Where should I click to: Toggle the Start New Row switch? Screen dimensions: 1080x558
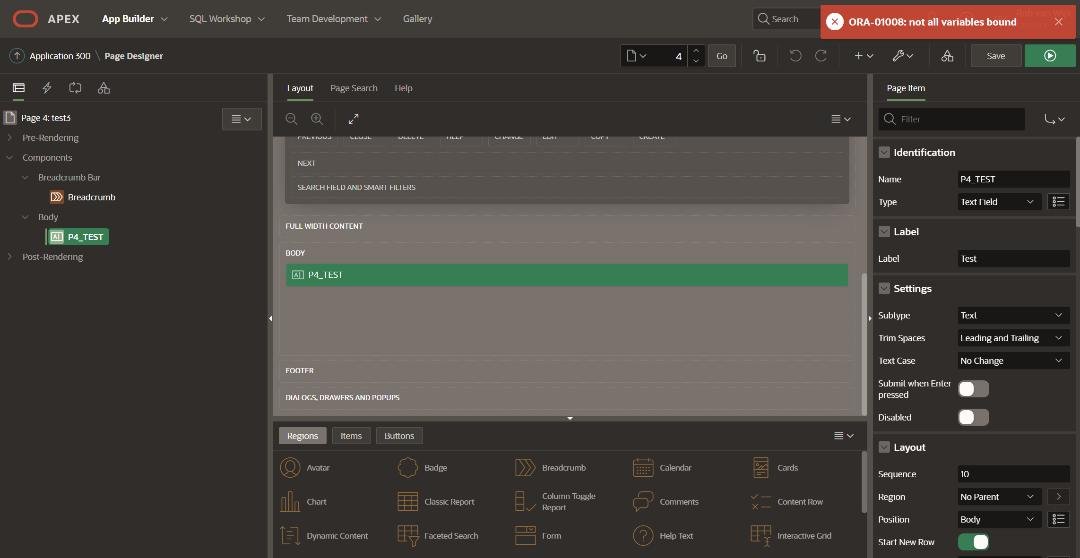(x=973, y=541)
